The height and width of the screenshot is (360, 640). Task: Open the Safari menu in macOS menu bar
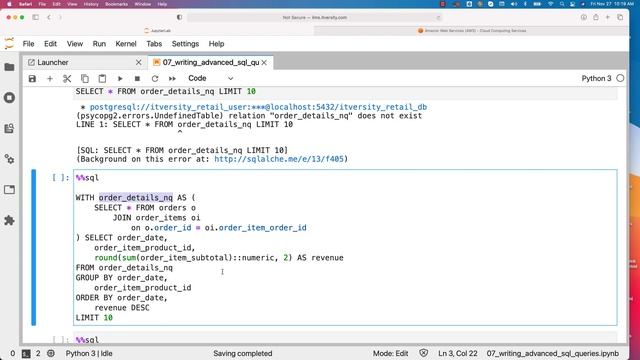click(25, 4)
